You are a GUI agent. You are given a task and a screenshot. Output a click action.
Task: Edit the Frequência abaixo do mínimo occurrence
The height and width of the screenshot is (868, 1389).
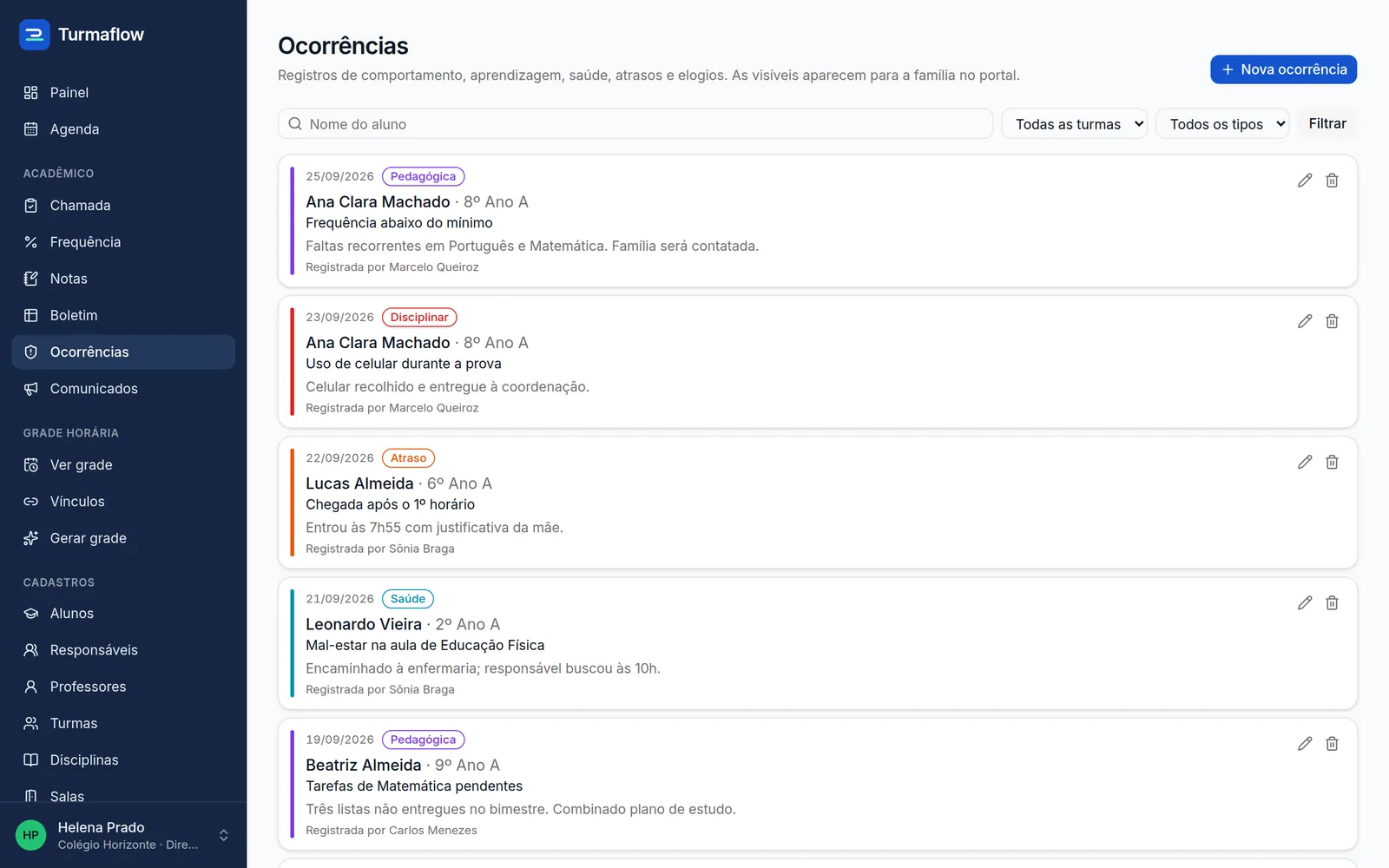click(1305, 181)
